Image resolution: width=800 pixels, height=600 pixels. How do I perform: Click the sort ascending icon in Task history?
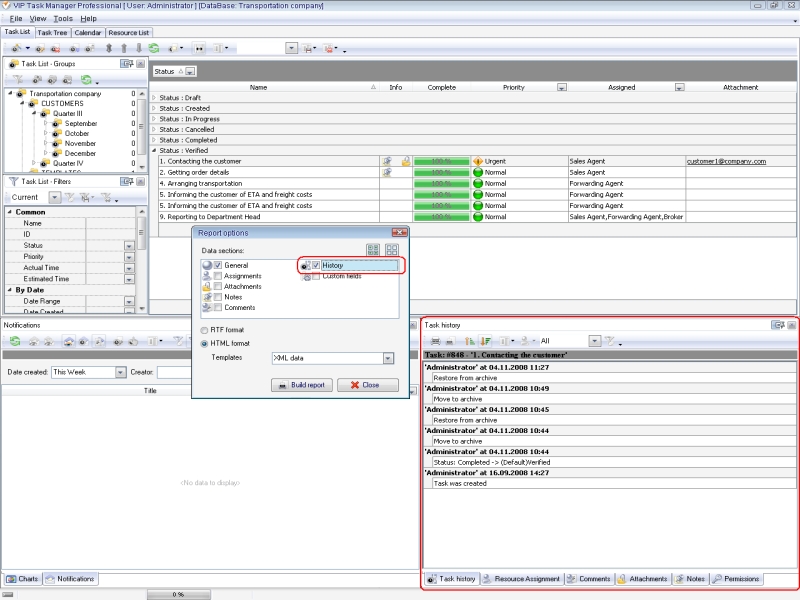click(469, 341)
